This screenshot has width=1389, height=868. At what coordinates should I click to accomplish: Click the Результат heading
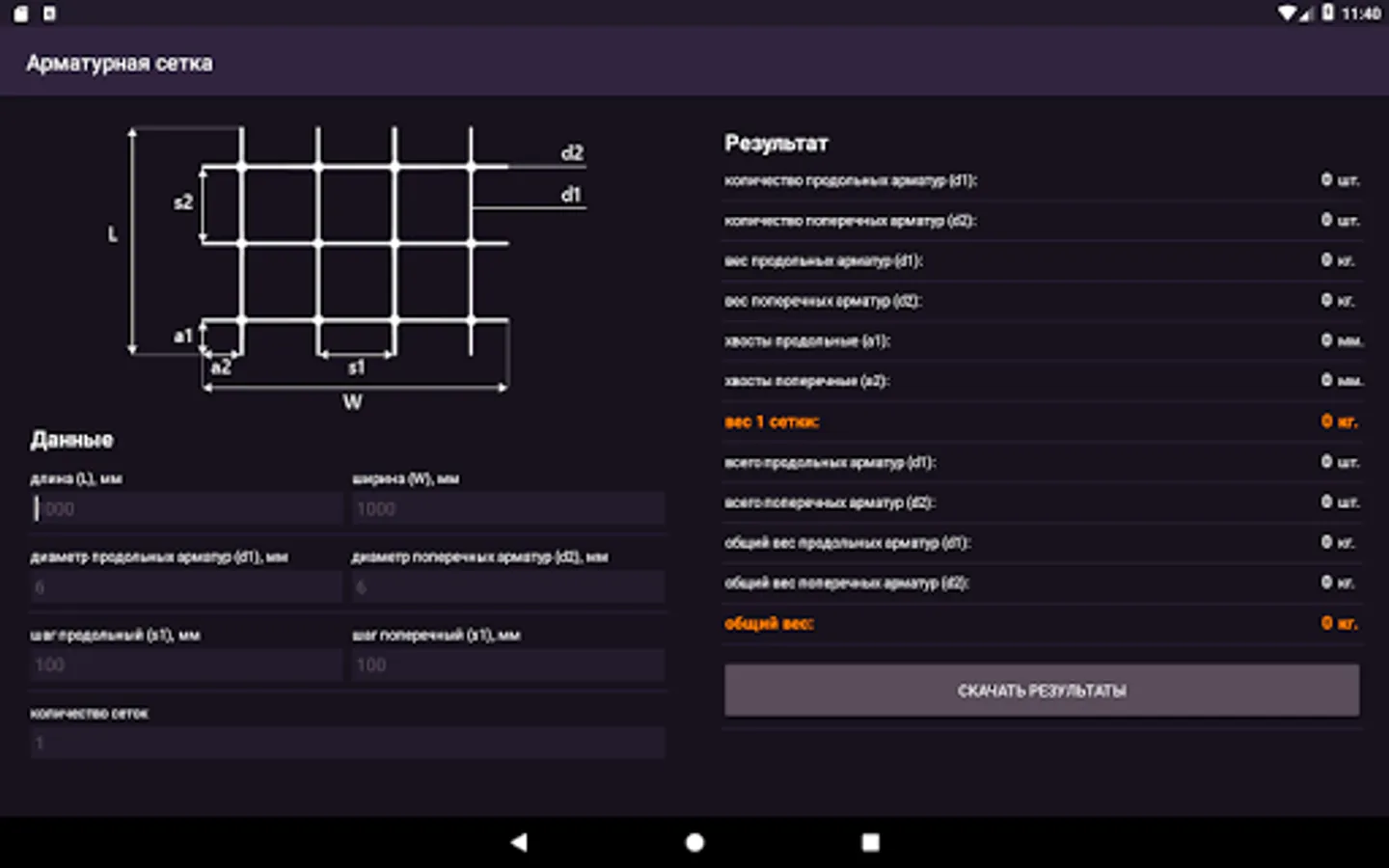click(x=776, y=143)
